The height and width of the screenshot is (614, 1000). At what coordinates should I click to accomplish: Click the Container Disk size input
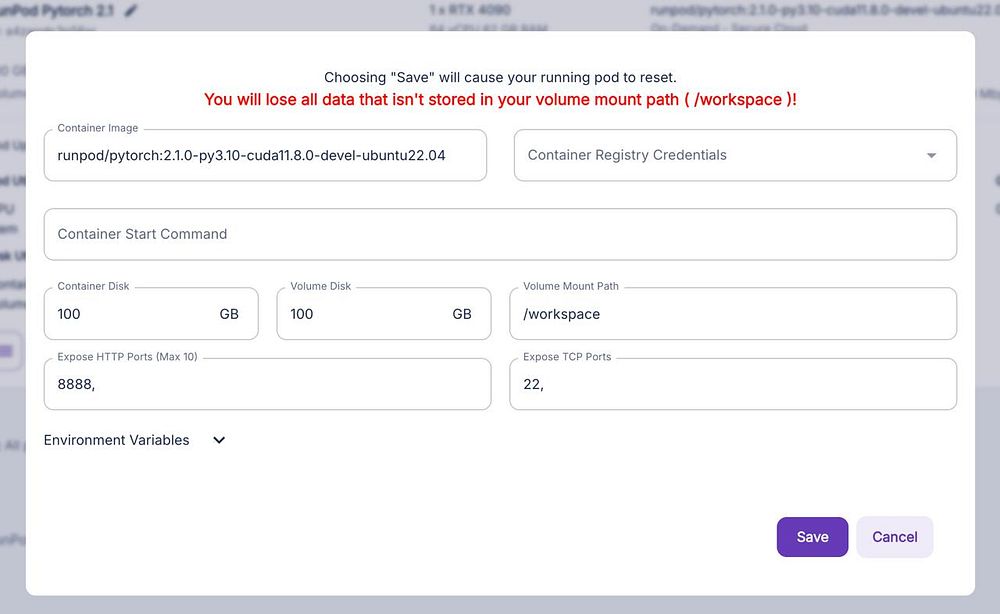click(x=130, y=314)
